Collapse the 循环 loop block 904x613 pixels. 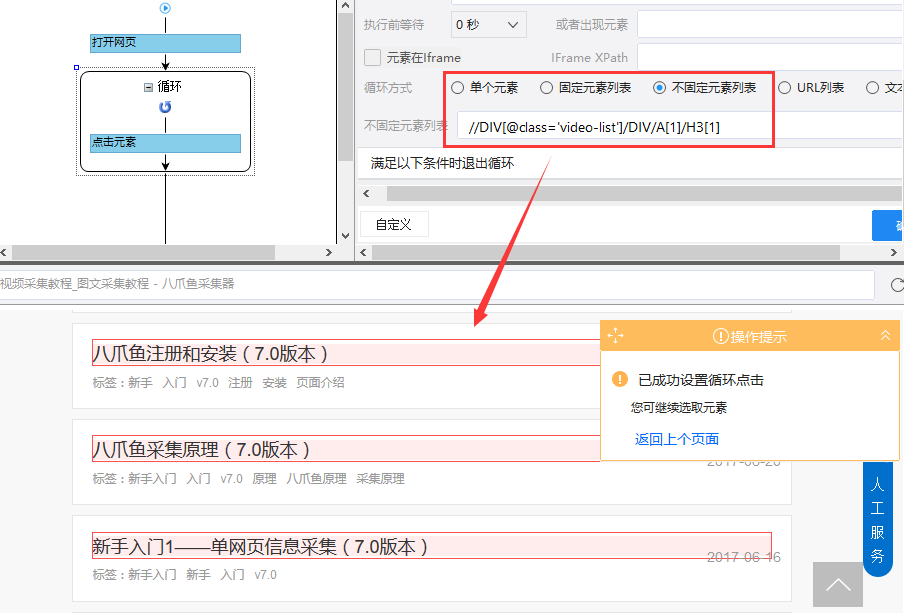click(148, 87)
